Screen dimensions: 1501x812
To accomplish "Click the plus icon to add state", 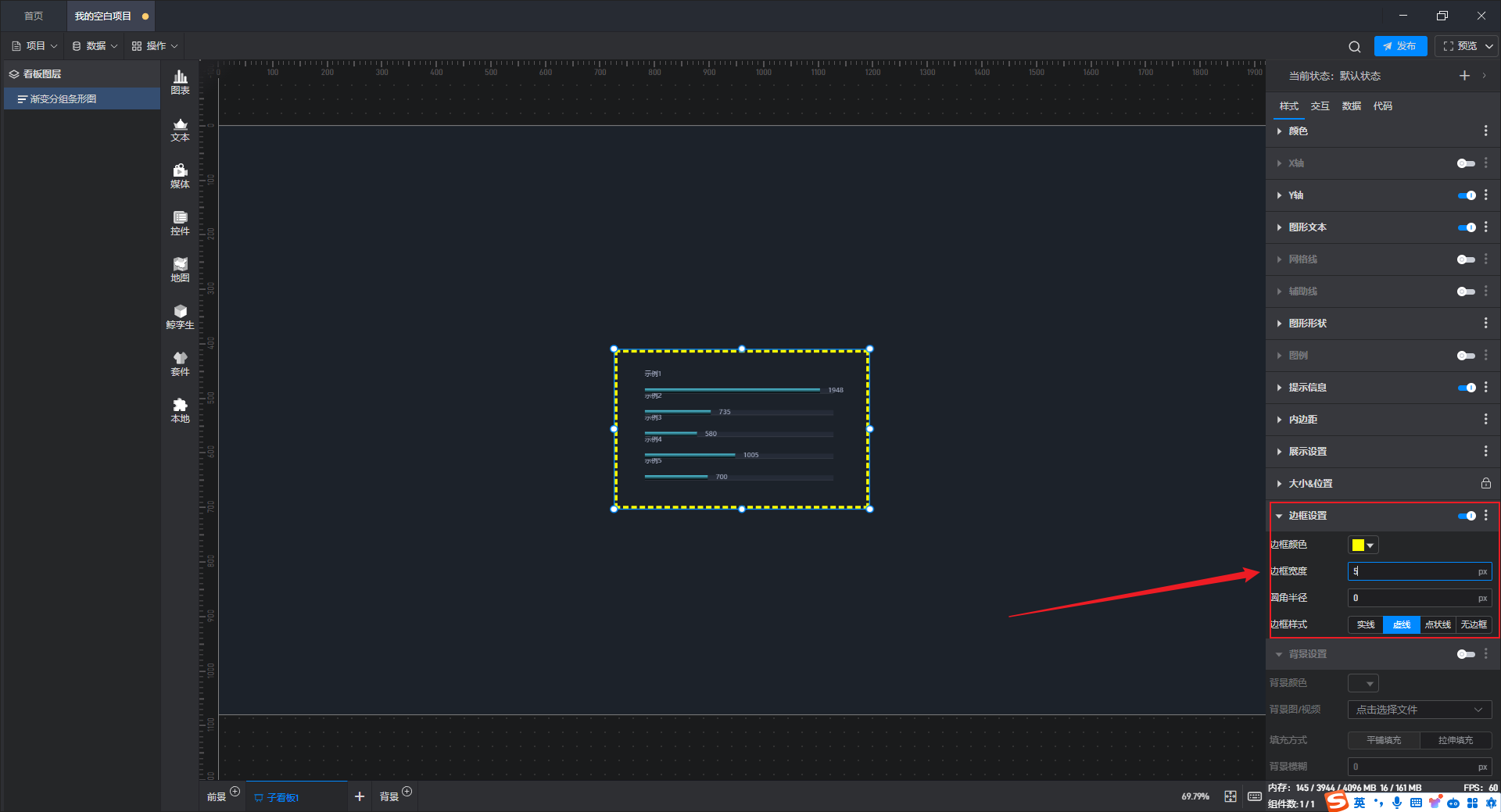I will coord(1464,75).
